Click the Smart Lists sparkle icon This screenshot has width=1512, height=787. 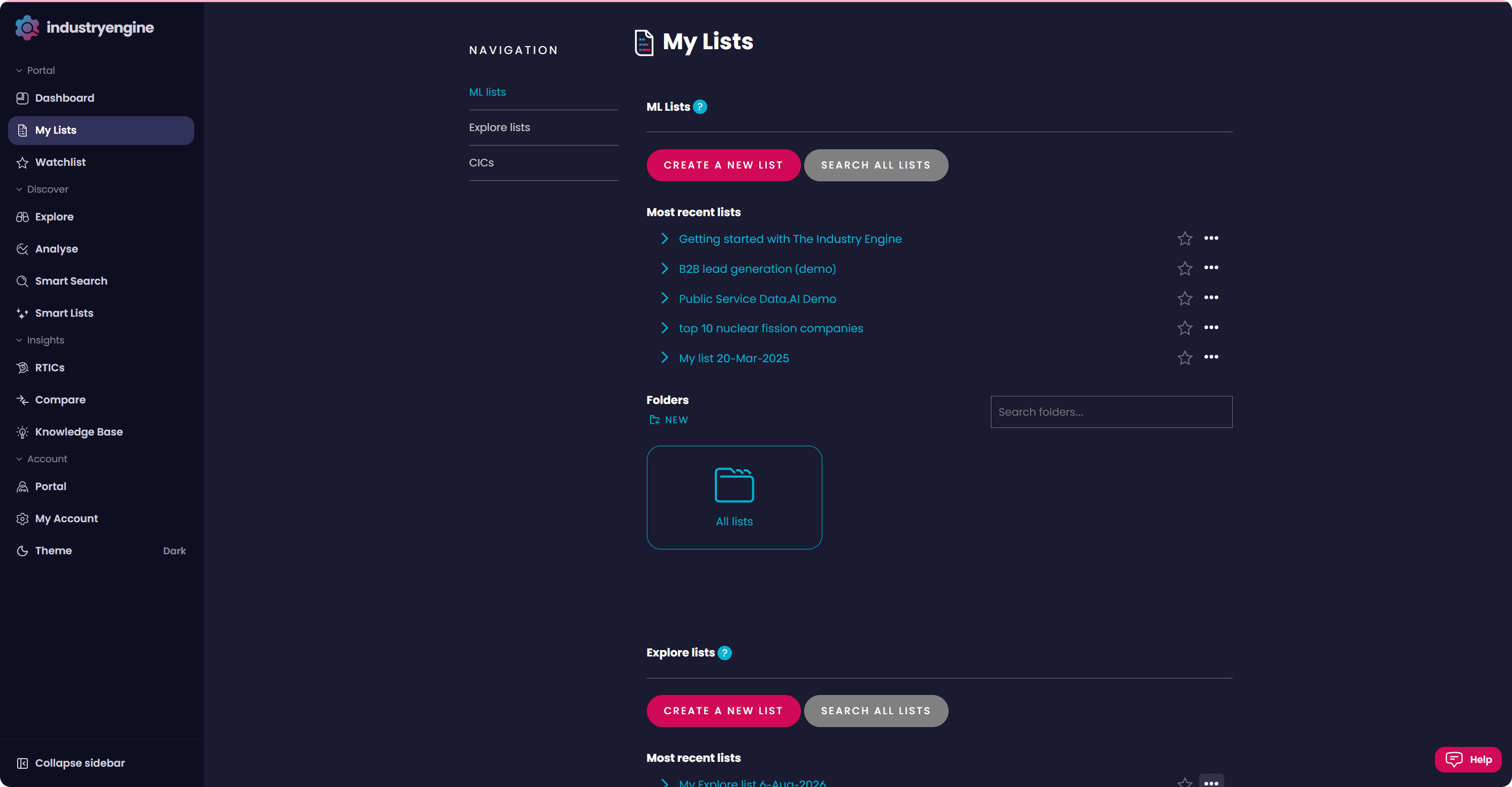pos(22,314)
